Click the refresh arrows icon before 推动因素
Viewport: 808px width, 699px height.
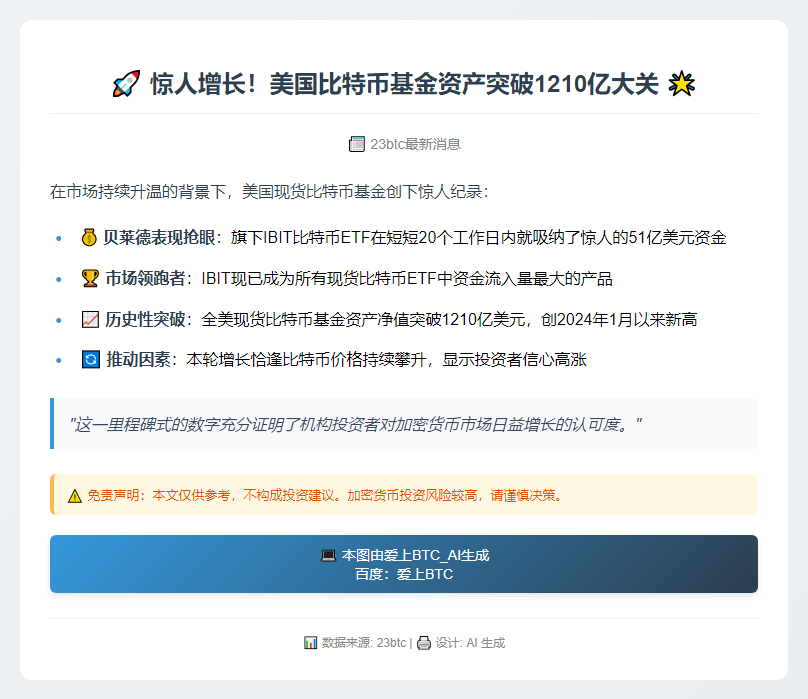tap(91, 359)
